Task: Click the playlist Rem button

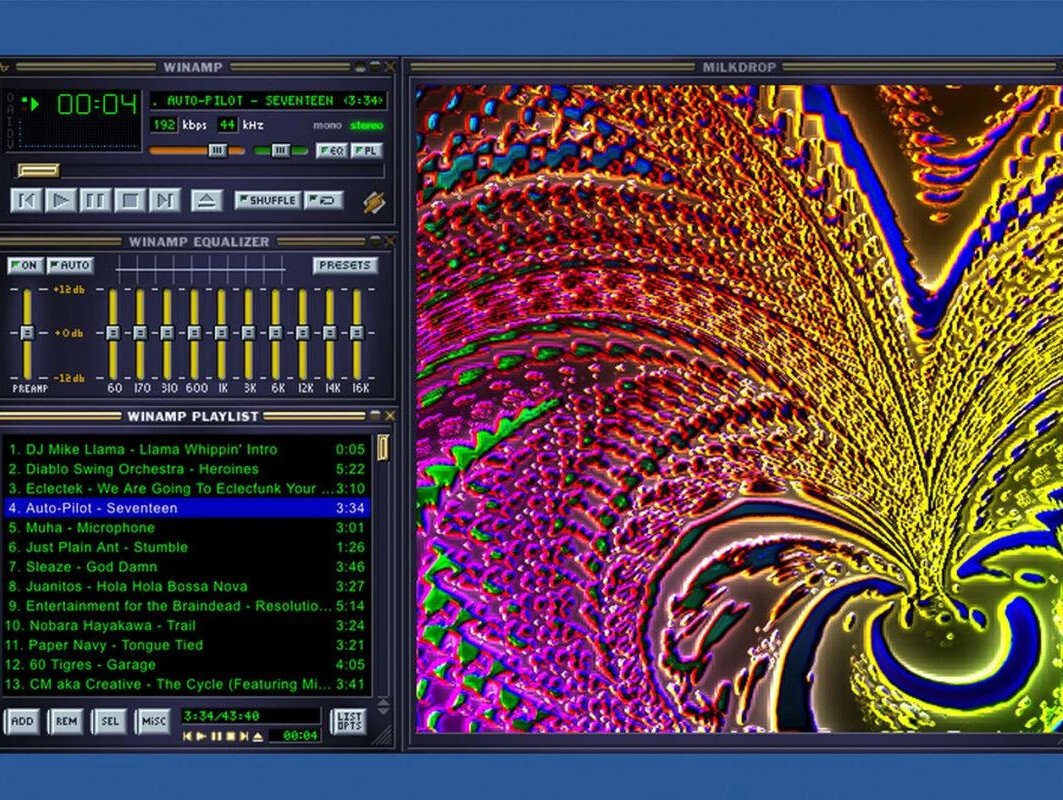Action: coord(66,721)
